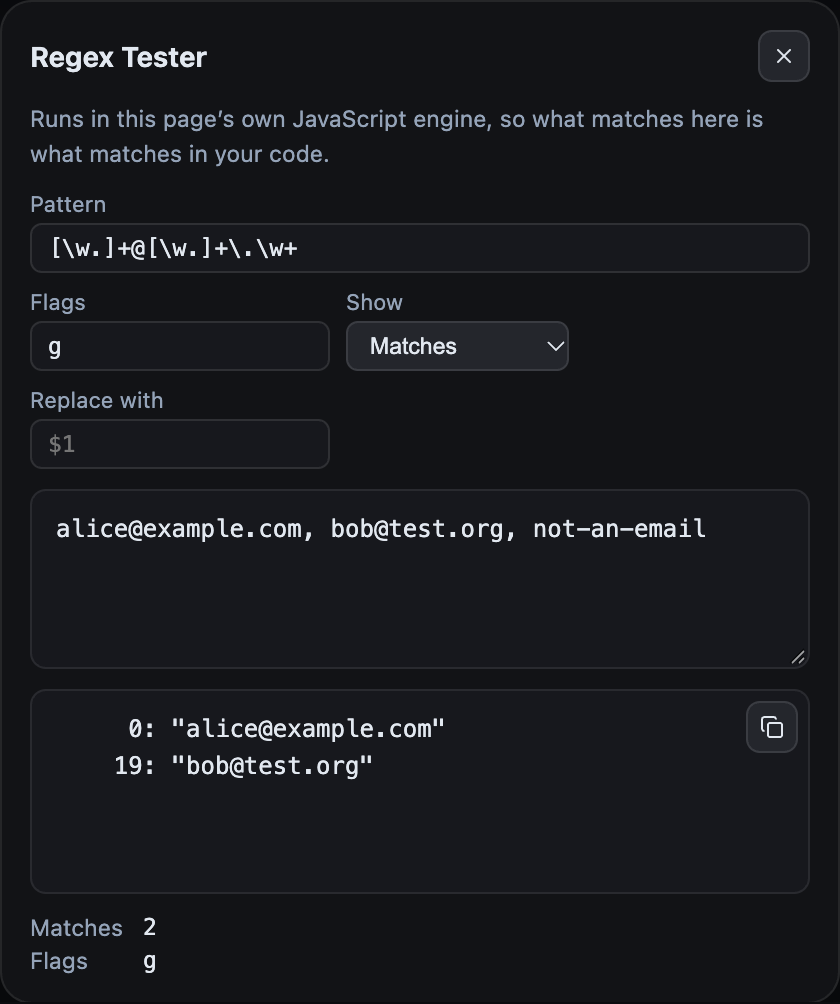Click the Regex Tester heading
Viewport: 840px width, 1004px height.
[118, 57]
